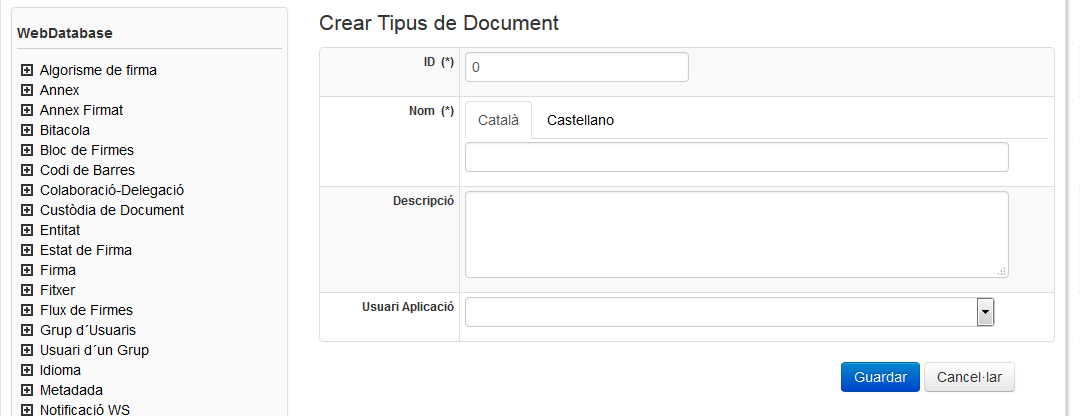Viewport: 1080px width, 416px height.
Task: Focus the ID input field
Action: 576,67
